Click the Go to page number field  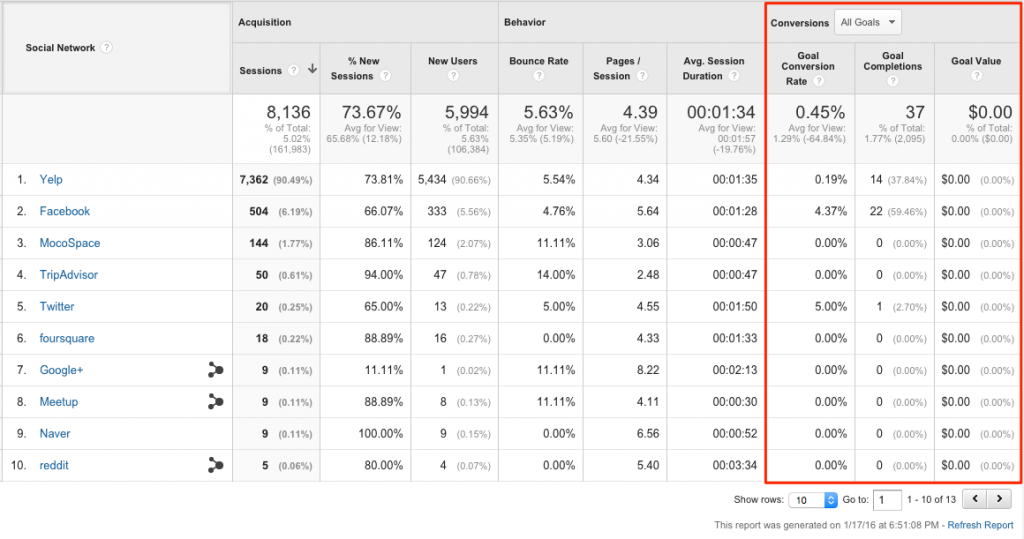[x=887, y=500]
